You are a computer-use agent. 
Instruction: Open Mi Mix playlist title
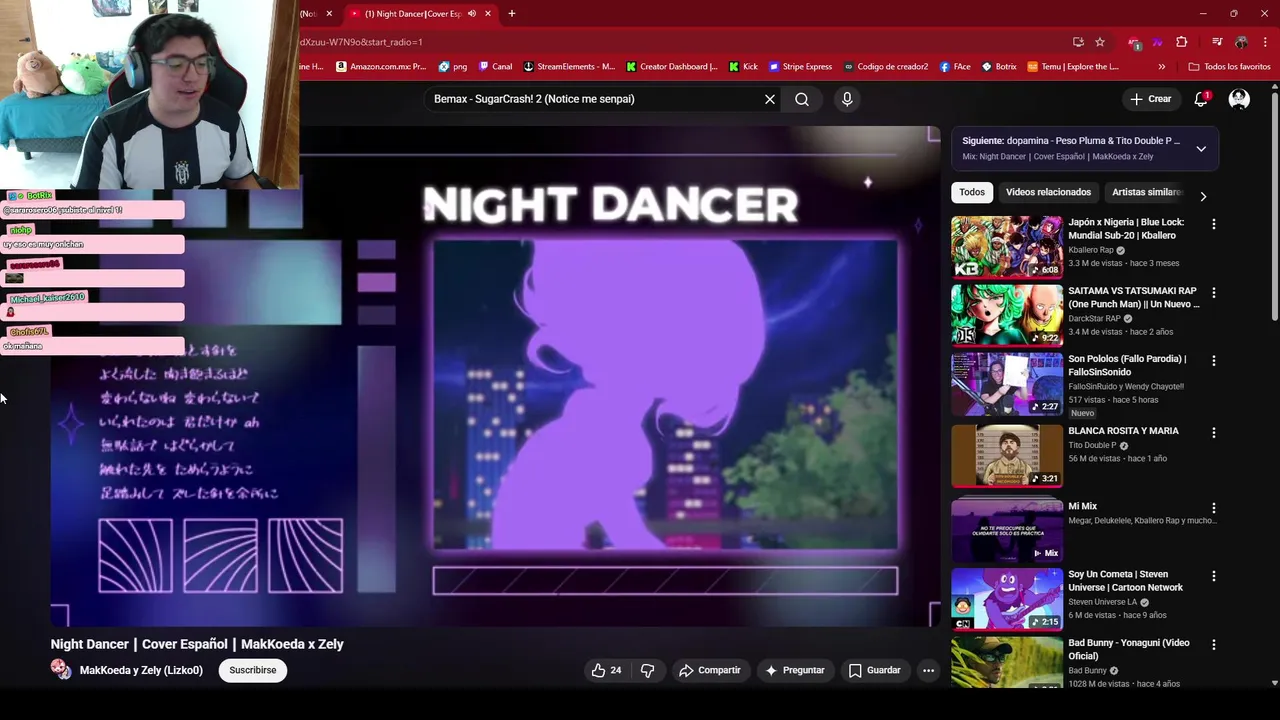click(x=1083, y=506)
